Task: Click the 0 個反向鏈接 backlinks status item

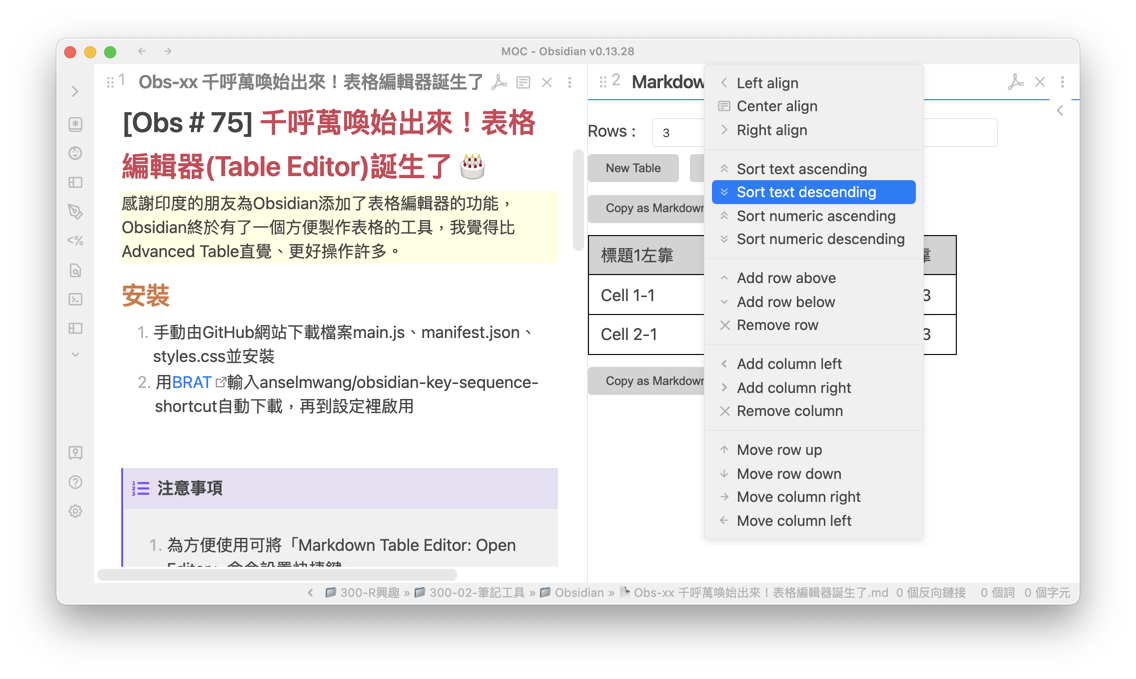Action: tap(931, 593)
